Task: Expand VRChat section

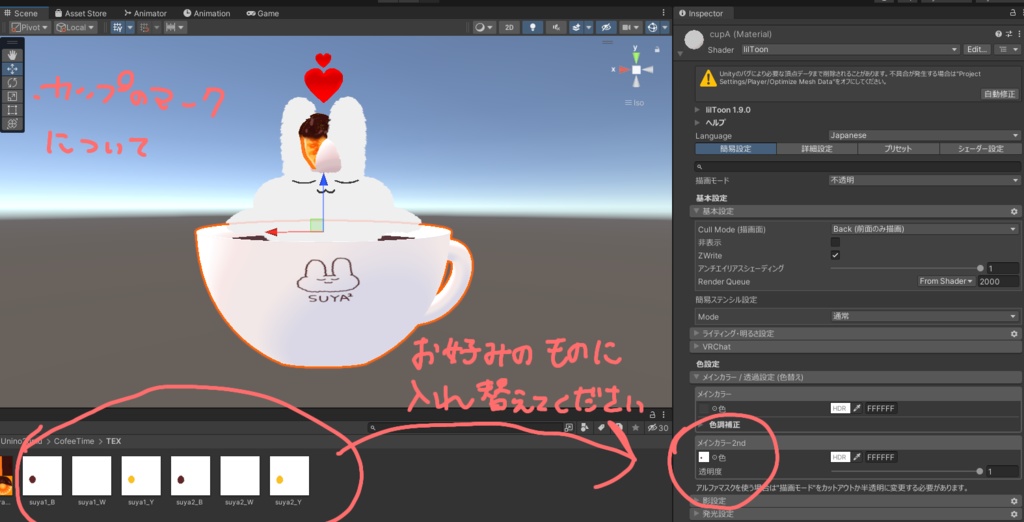Action: click(x=856, y=347)
